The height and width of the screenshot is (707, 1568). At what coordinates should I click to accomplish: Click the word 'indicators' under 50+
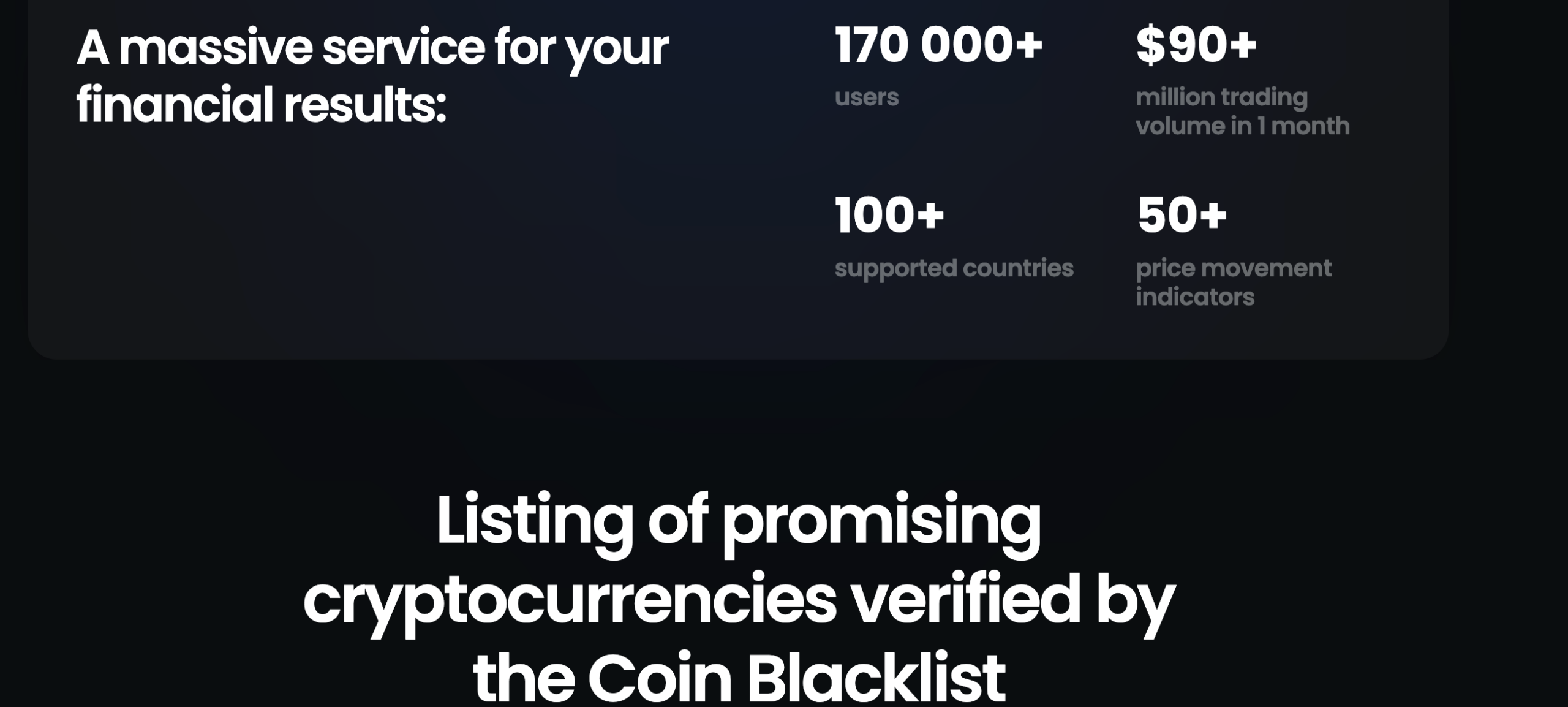click(1195, 297)
